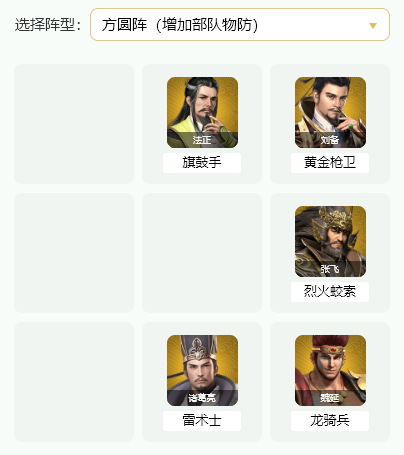Select the 张飞 hero portrait
The width and height of the screenshot is (404, 455).
[x=330, y=241]
